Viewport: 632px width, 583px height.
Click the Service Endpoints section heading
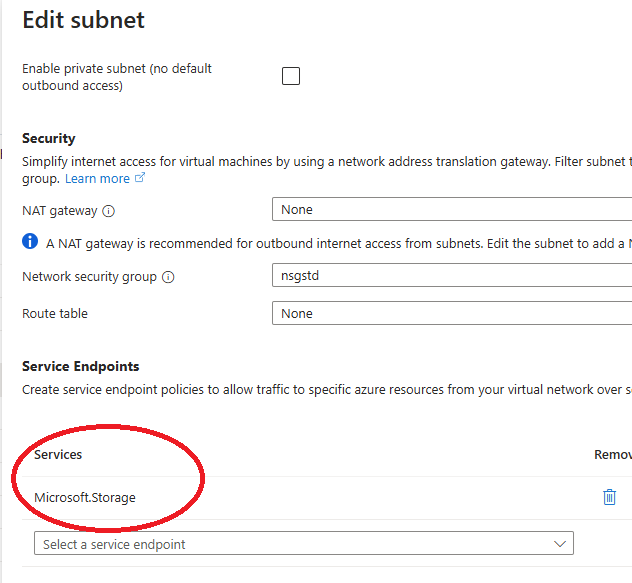(81, 366)
